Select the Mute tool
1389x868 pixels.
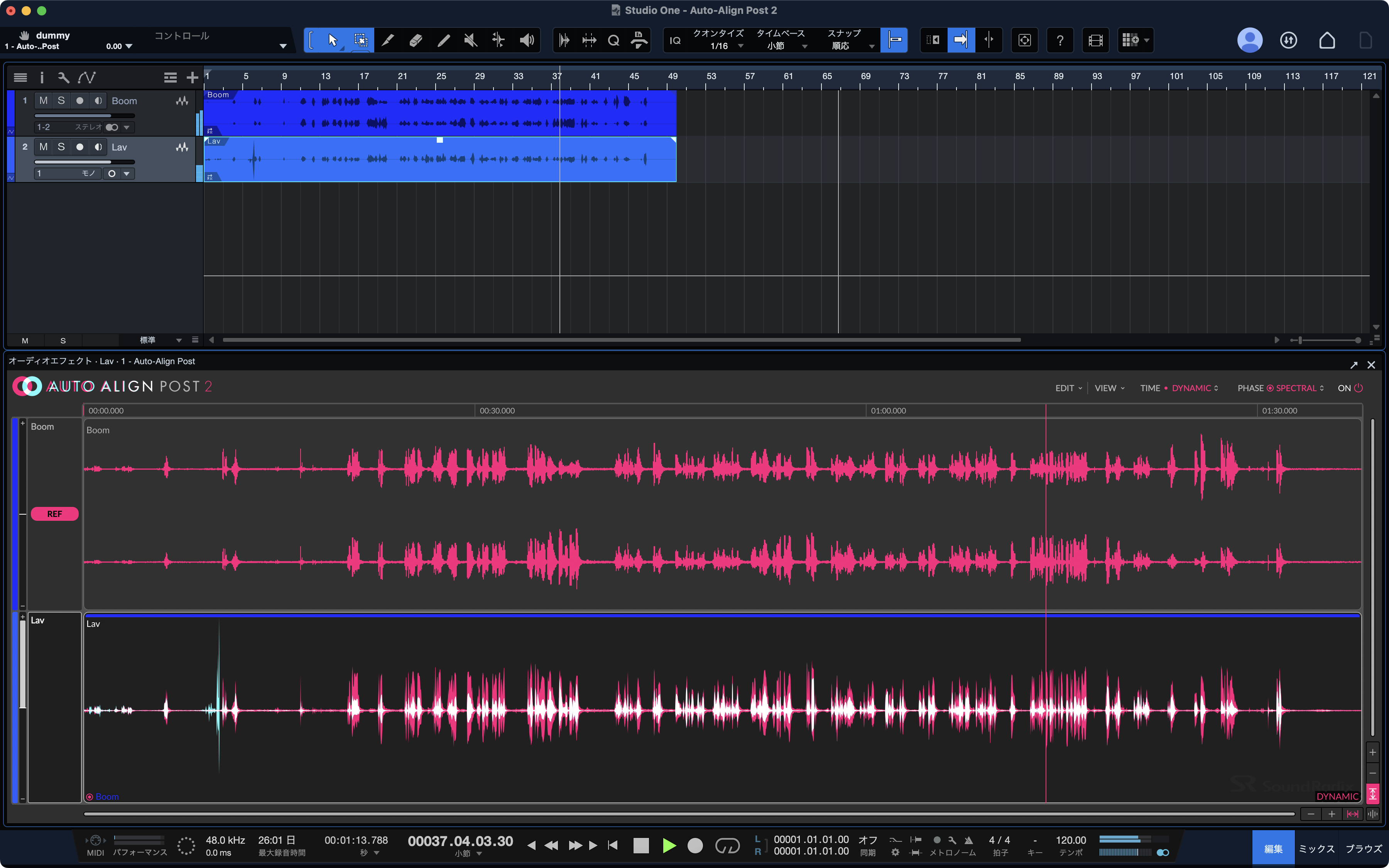pos(471,40)
